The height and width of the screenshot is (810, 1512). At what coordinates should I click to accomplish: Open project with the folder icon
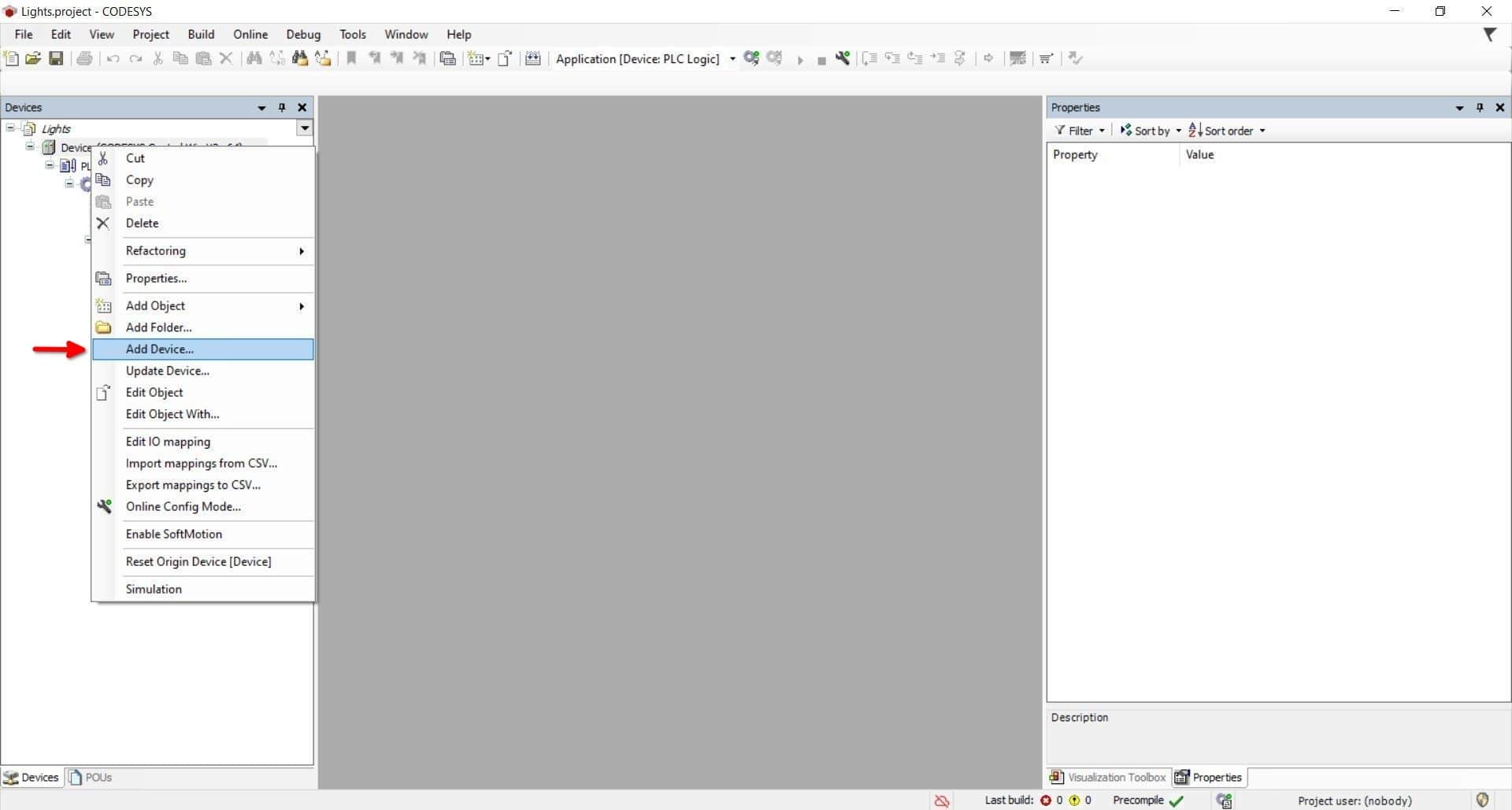click(x=33, y=58)
